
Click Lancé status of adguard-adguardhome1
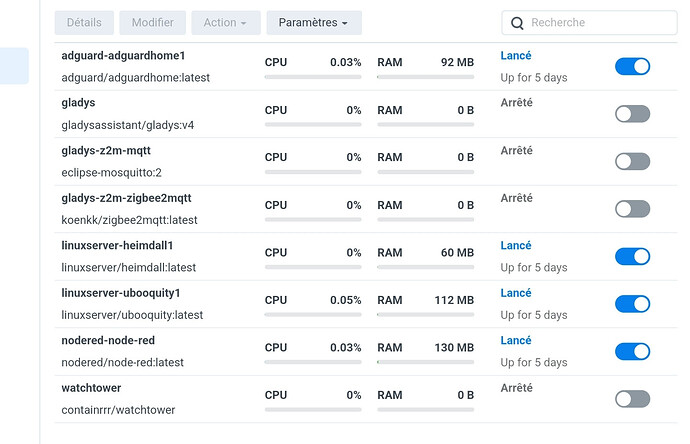[x=516, y=55]
